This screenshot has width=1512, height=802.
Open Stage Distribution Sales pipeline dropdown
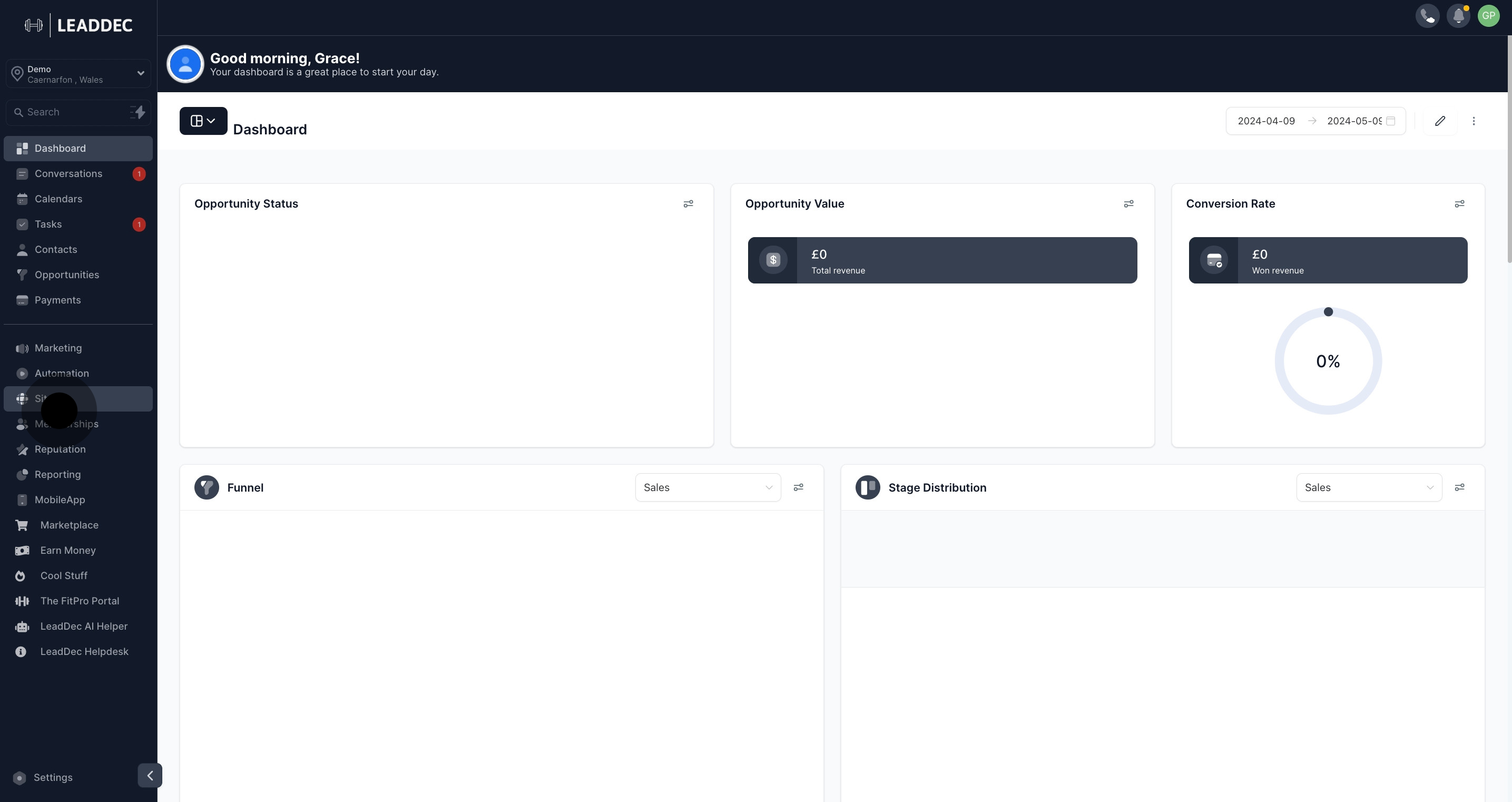[x=1368, y=487]
